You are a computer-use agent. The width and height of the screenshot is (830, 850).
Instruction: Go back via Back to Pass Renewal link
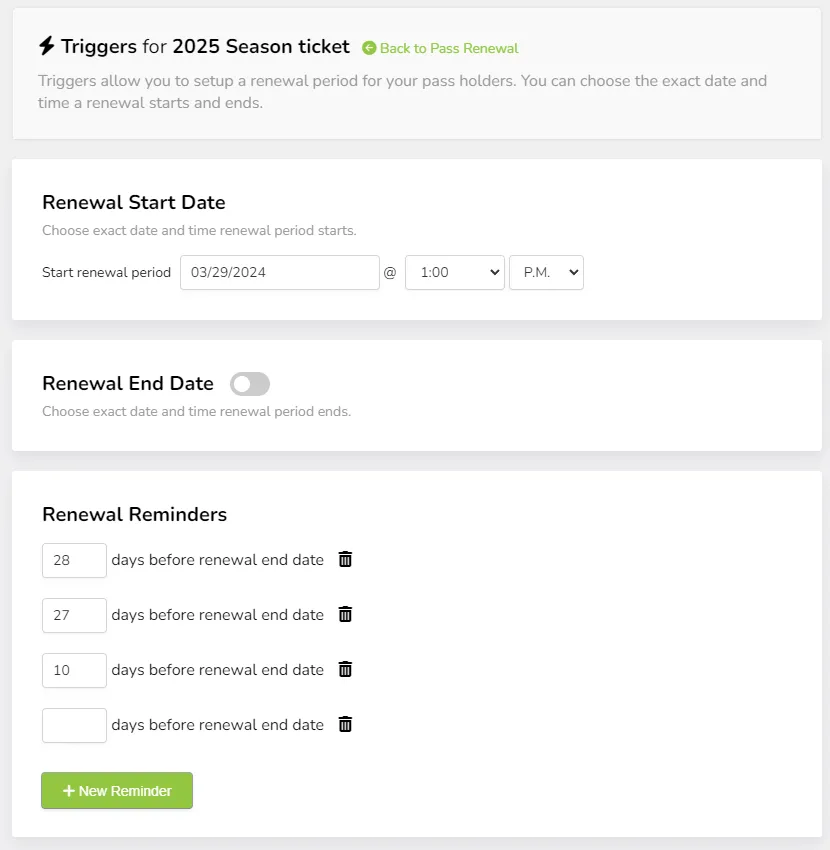449,48
